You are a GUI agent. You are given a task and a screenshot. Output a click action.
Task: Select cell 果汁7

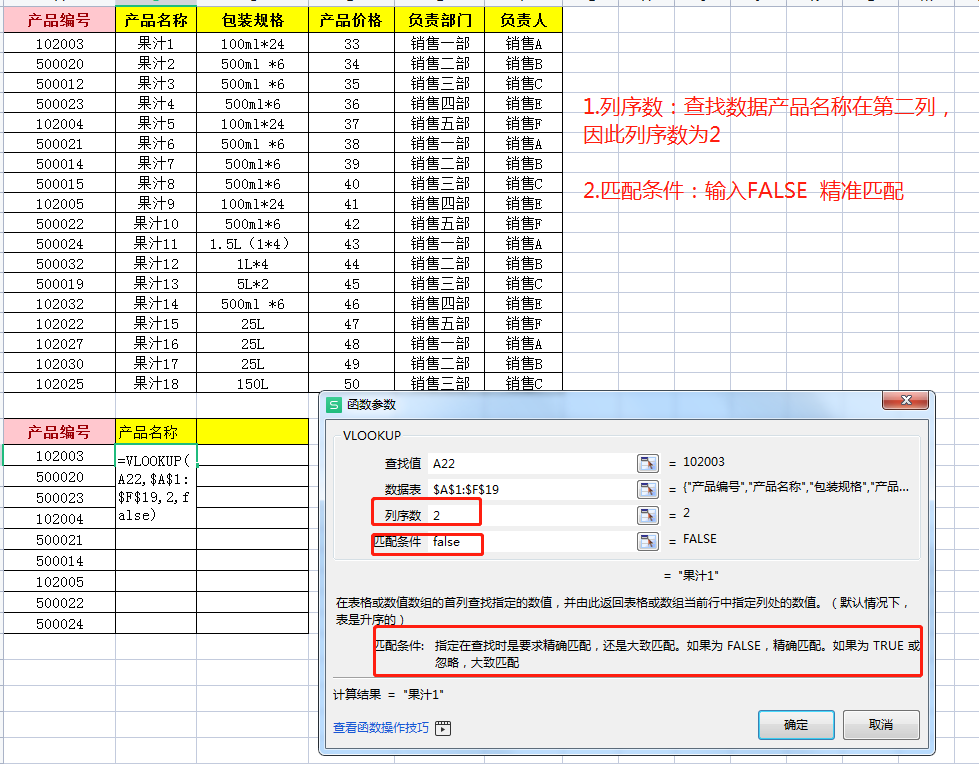(x=156, y=163)
